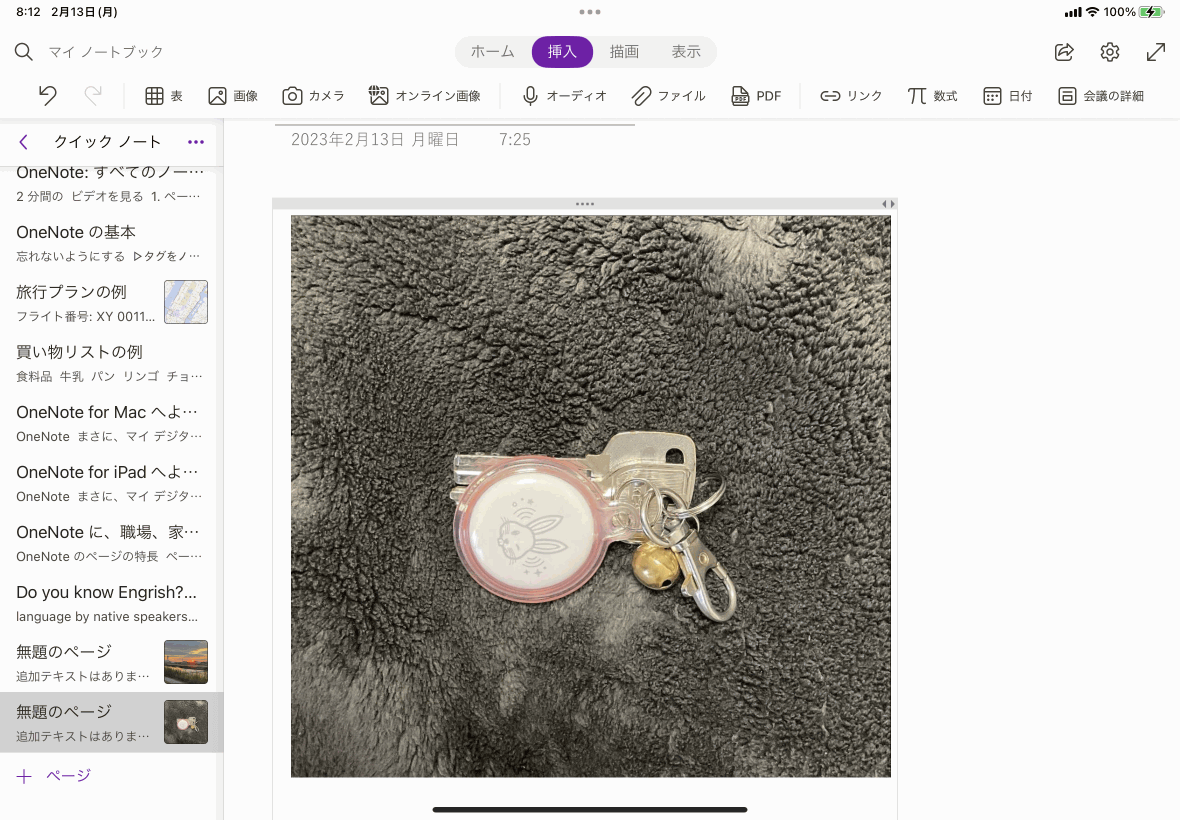
Task: Tap the page time 7:25
Action: (515, 140)
